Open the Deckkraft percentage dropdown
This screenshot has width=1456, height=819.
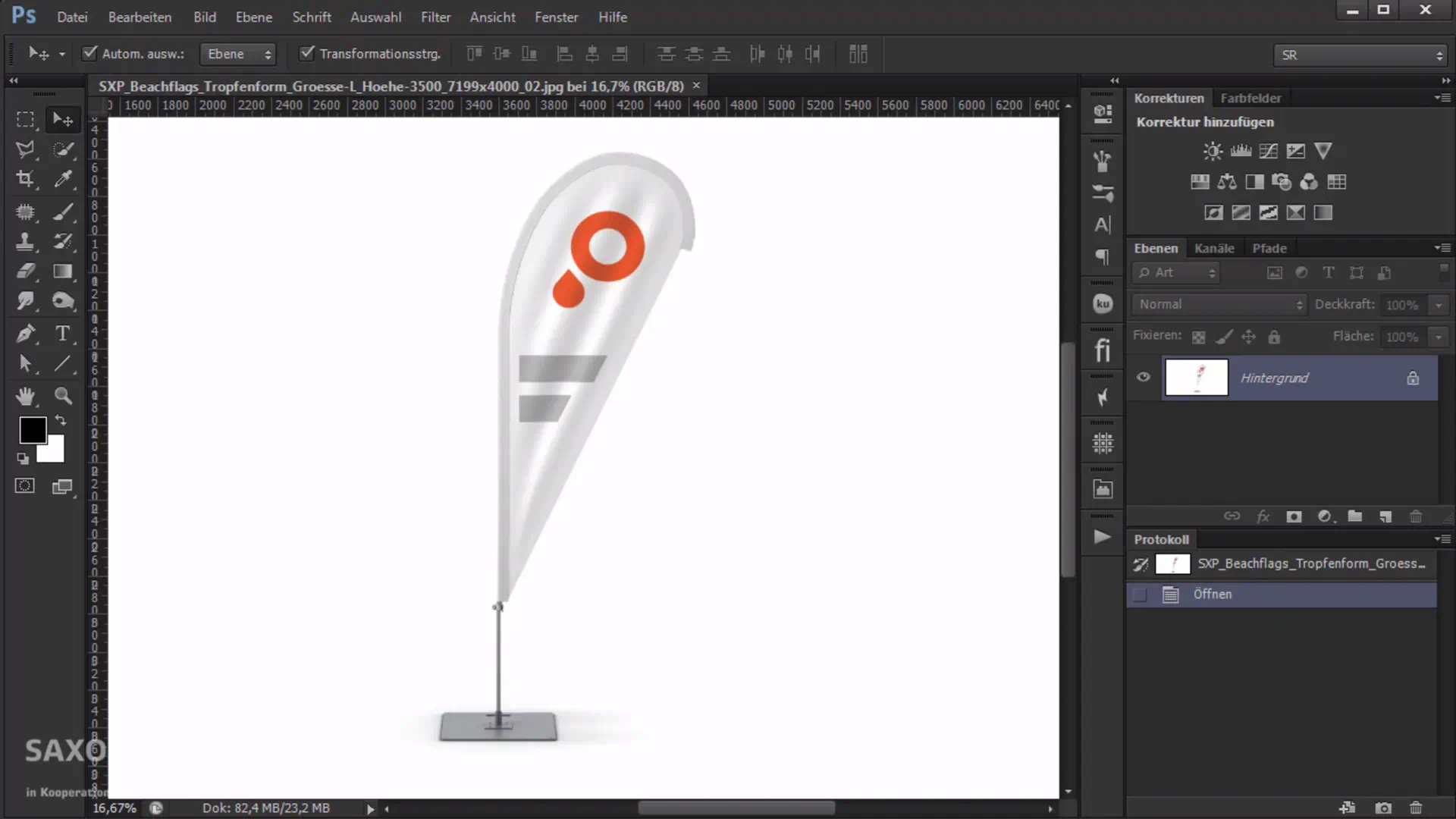coord(1439,304)
